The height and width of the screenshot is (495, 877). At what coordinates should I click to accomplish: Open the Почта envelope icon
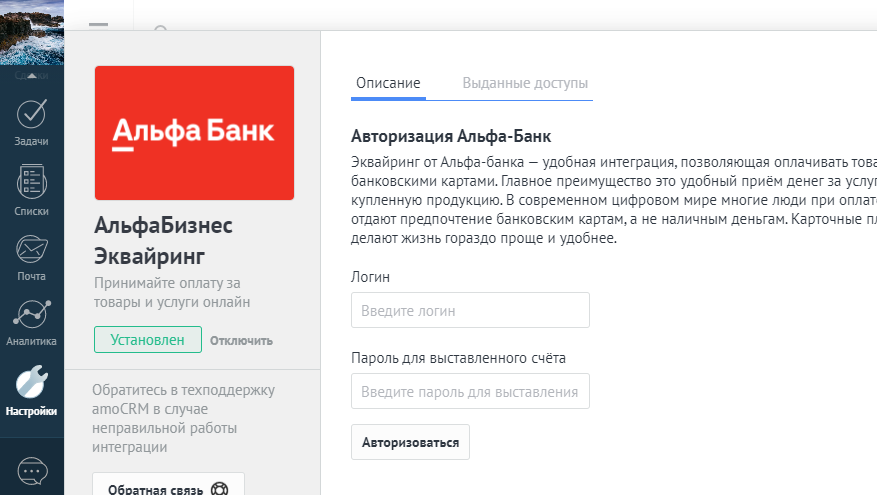(32, 255)
